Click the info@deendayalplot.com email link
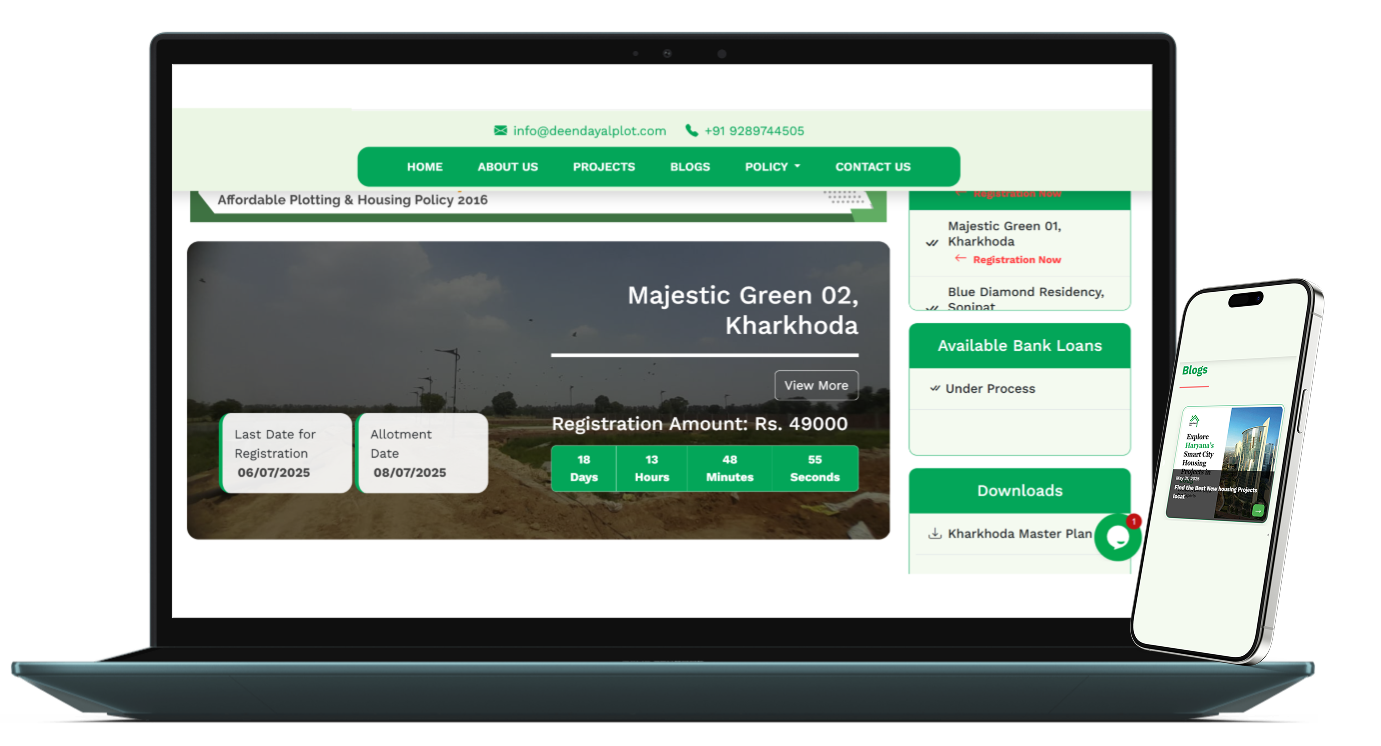This screenshot has height=746, width=1381. pos(589,131)
